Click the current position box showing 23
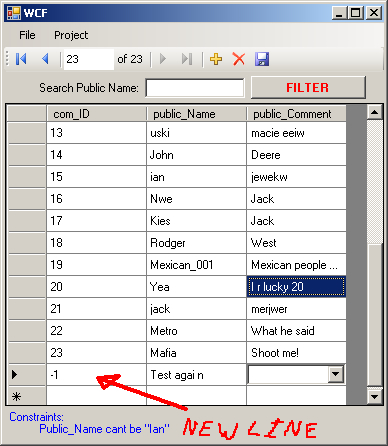This screenshot has height=446, width=388. coord(88,59)
